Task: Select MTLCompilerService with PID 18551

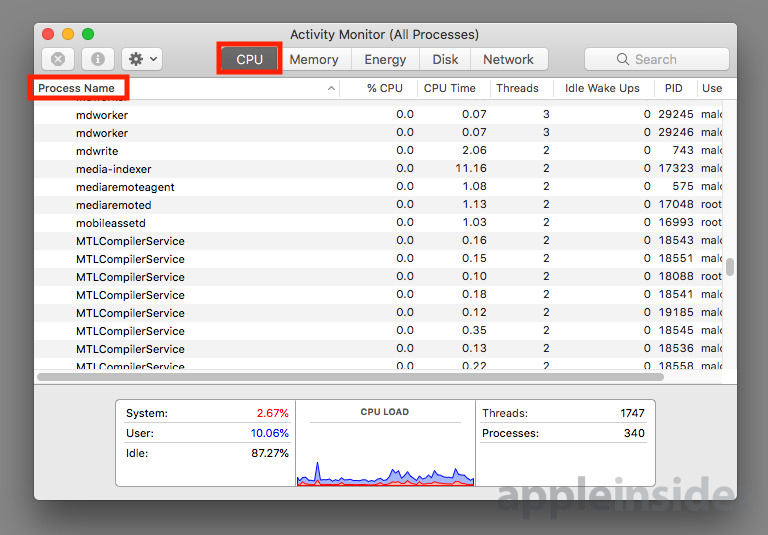Action: click(x=378, y=259)
